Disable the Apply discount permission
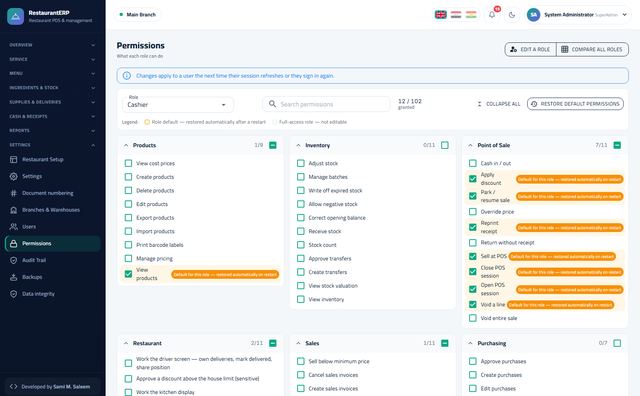This screenshot has height=396, width=640. click(x=473, y=179)
